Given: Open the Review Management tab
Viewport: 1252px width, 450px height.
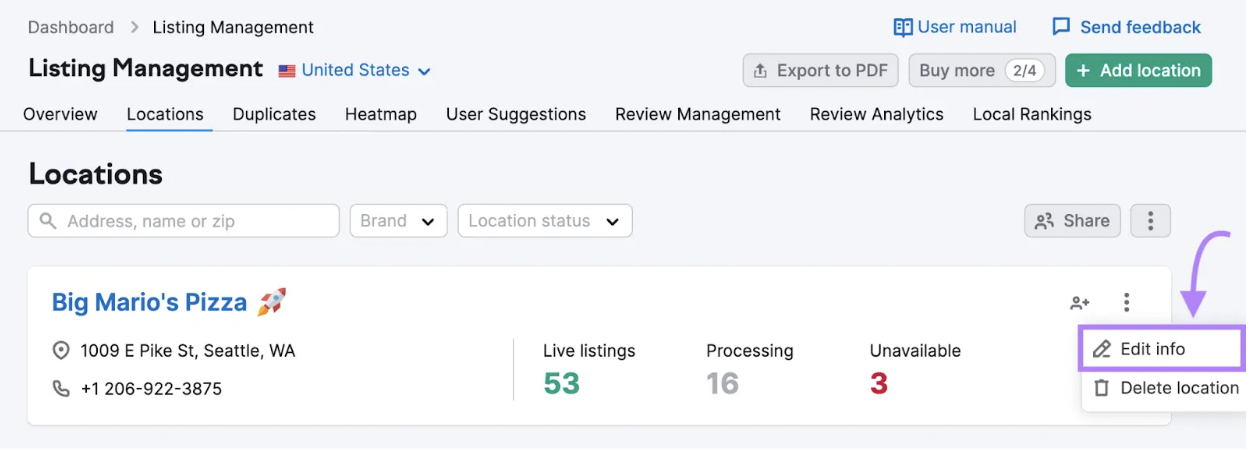Looking at the screenshot, I should pos(698,114).
